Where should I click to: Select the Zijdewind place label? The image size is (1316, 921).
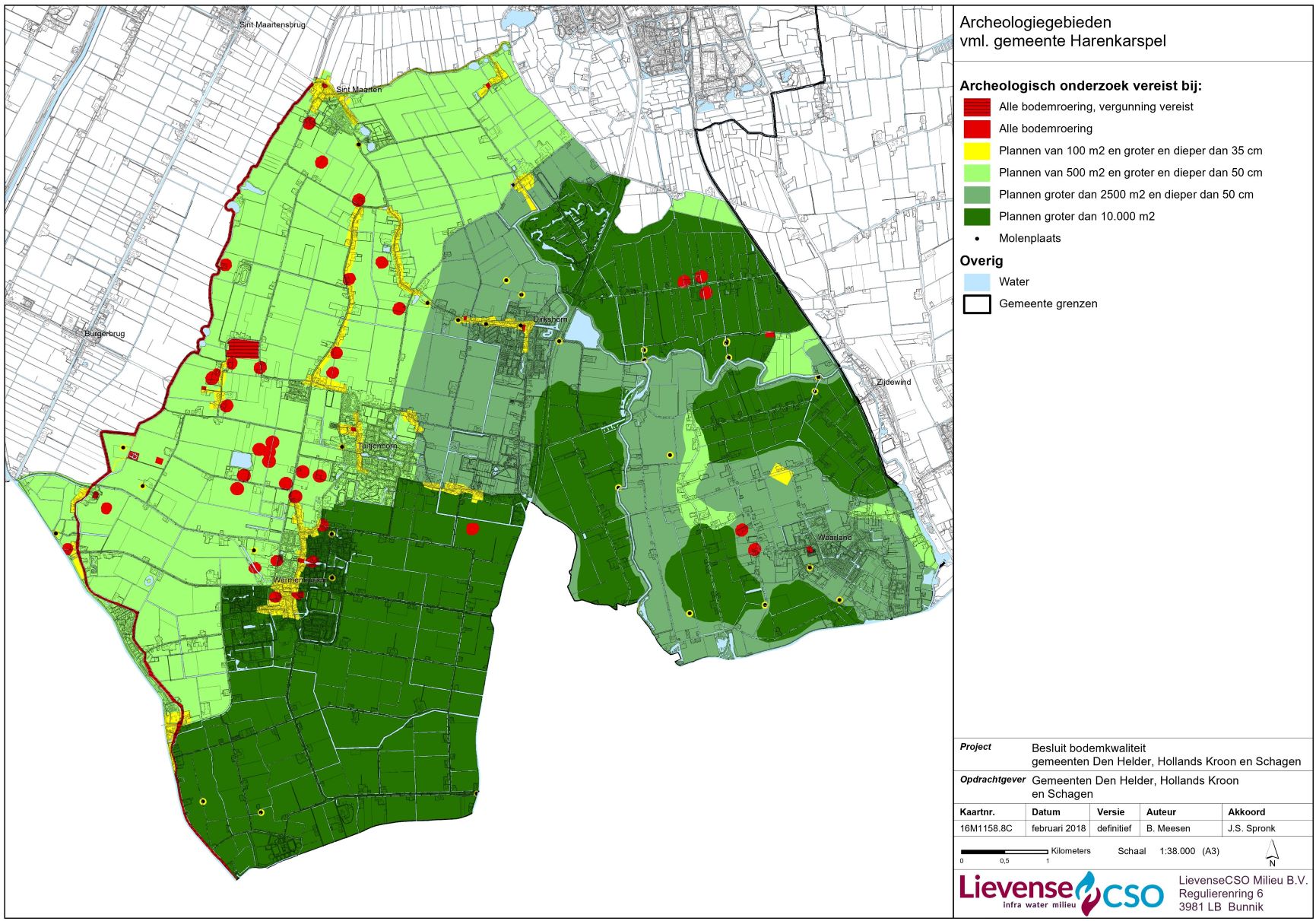[893, 382]
